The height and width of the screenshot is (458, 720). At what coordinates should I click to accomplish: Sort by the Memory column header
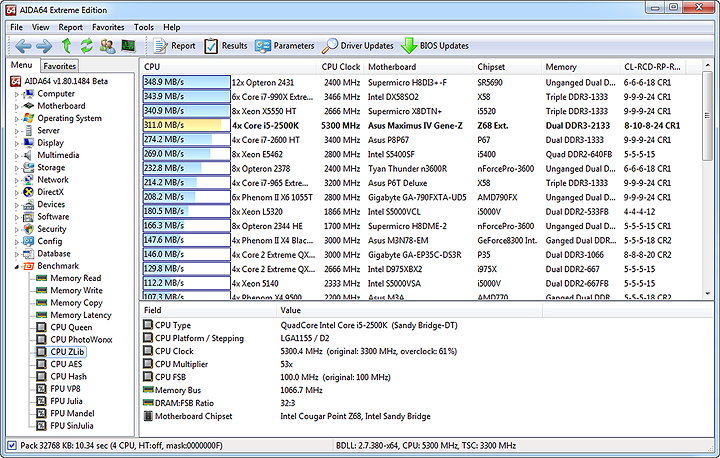point(580,67)
